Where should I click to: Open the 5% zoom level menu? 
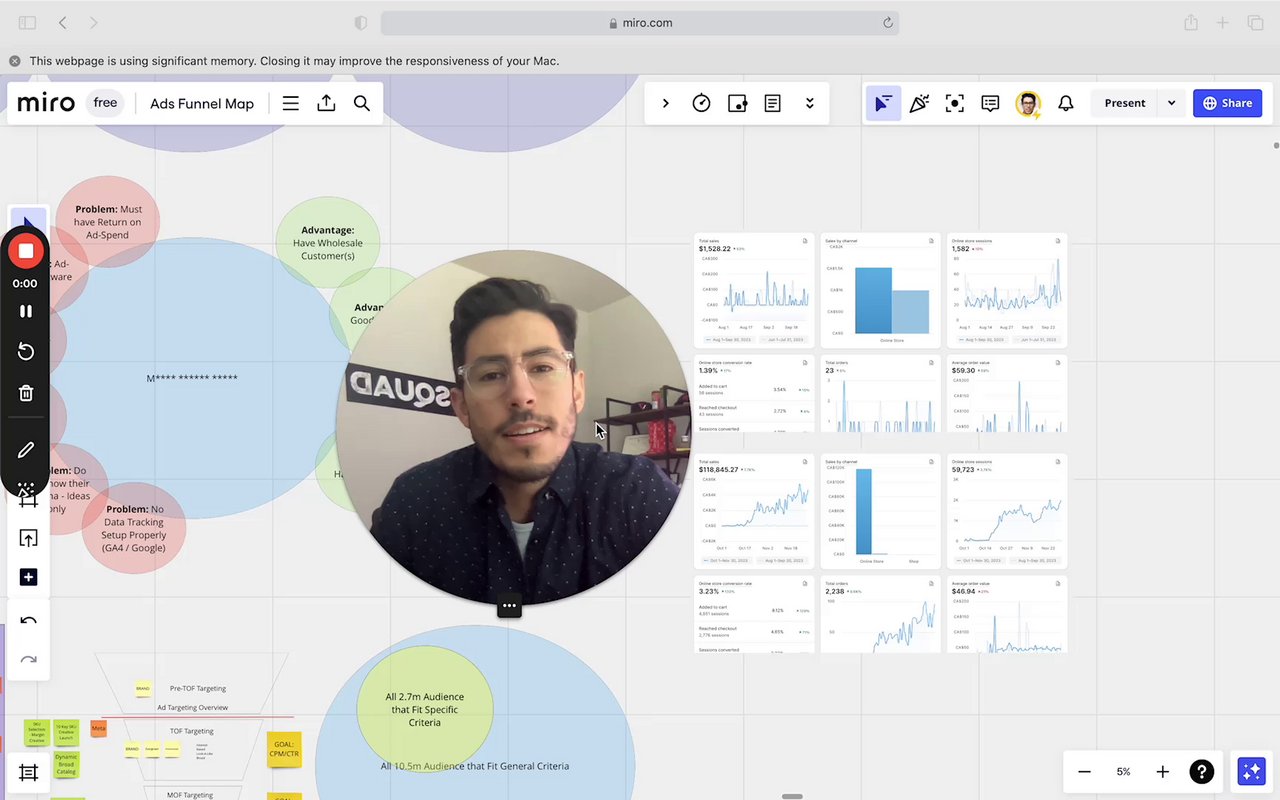[1123, 772]
